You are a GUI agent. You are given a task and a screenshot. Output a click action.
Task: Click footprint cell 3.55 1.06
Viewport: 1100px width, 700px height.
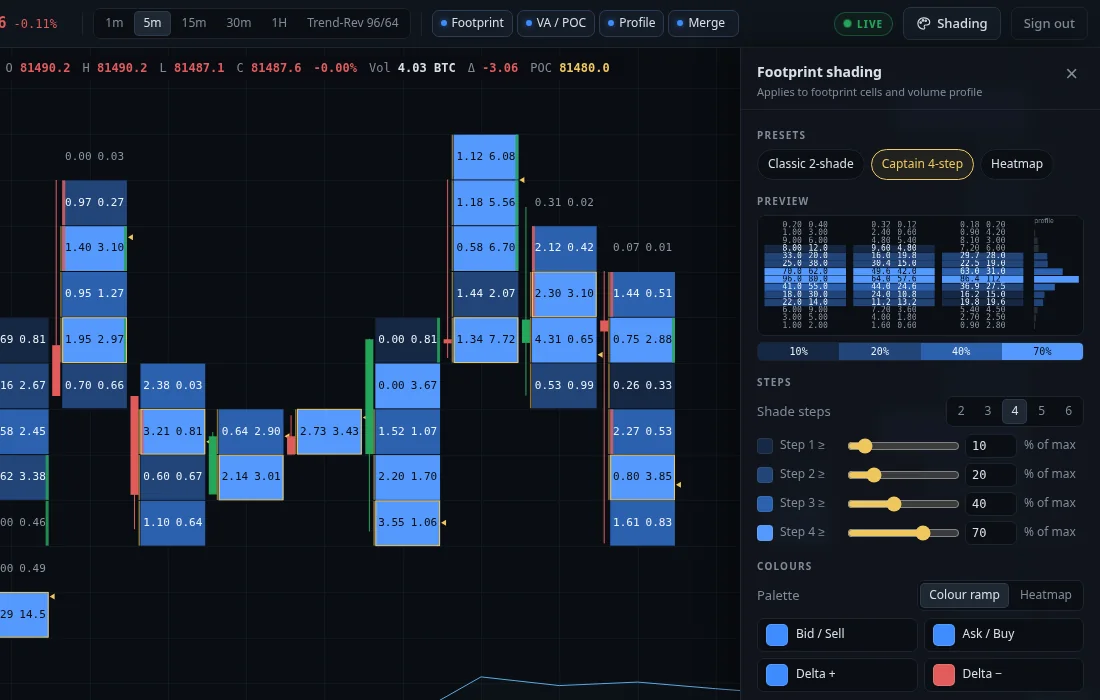click(x=408, y=523)
